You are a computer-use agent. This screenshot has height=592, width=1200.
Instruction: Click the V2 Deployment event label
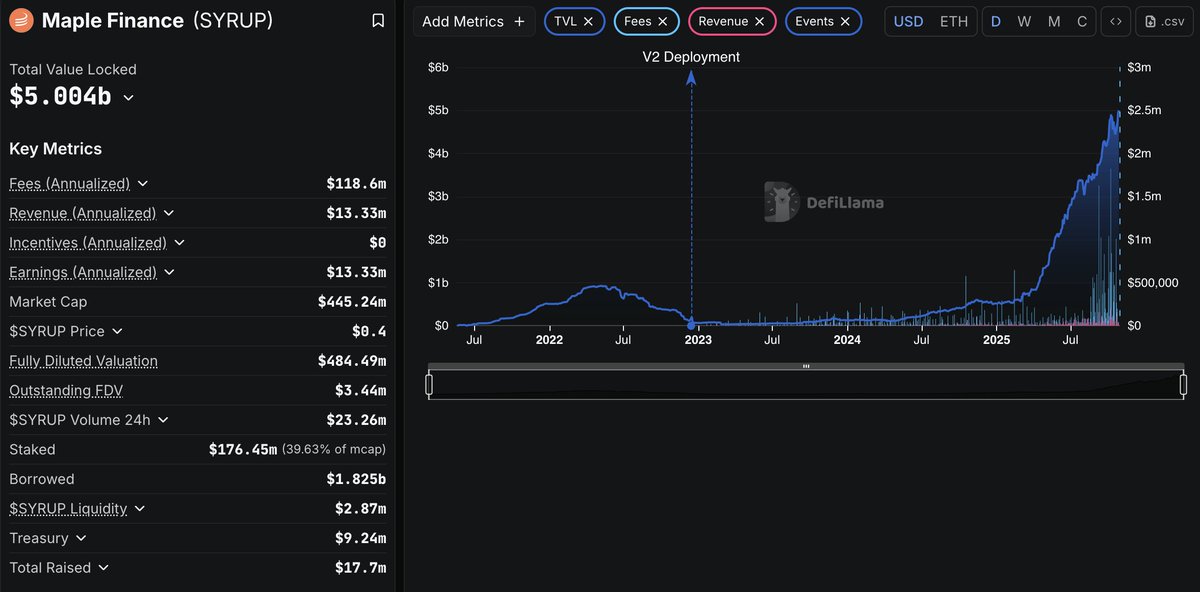pyautogui.click(x=691, y=57)
